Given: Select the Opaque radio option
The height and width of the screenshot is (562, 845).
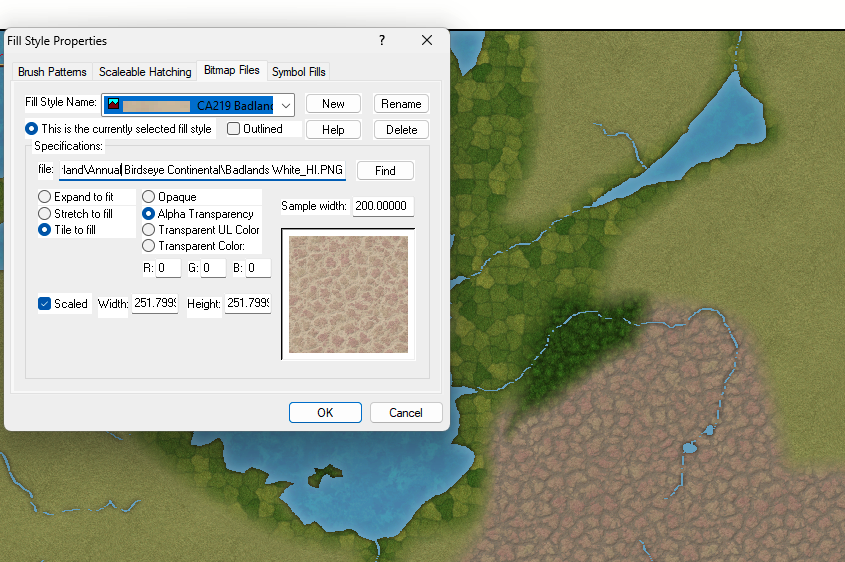Looking at the screenshot, I should (149, 197).
